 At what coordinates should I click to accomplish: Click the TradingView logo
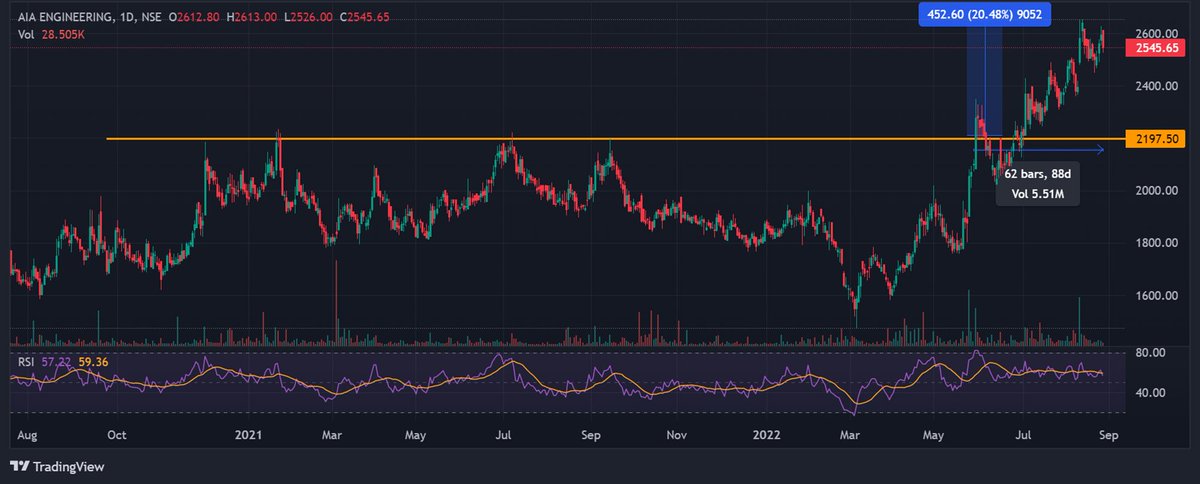(x=57, y=466)
